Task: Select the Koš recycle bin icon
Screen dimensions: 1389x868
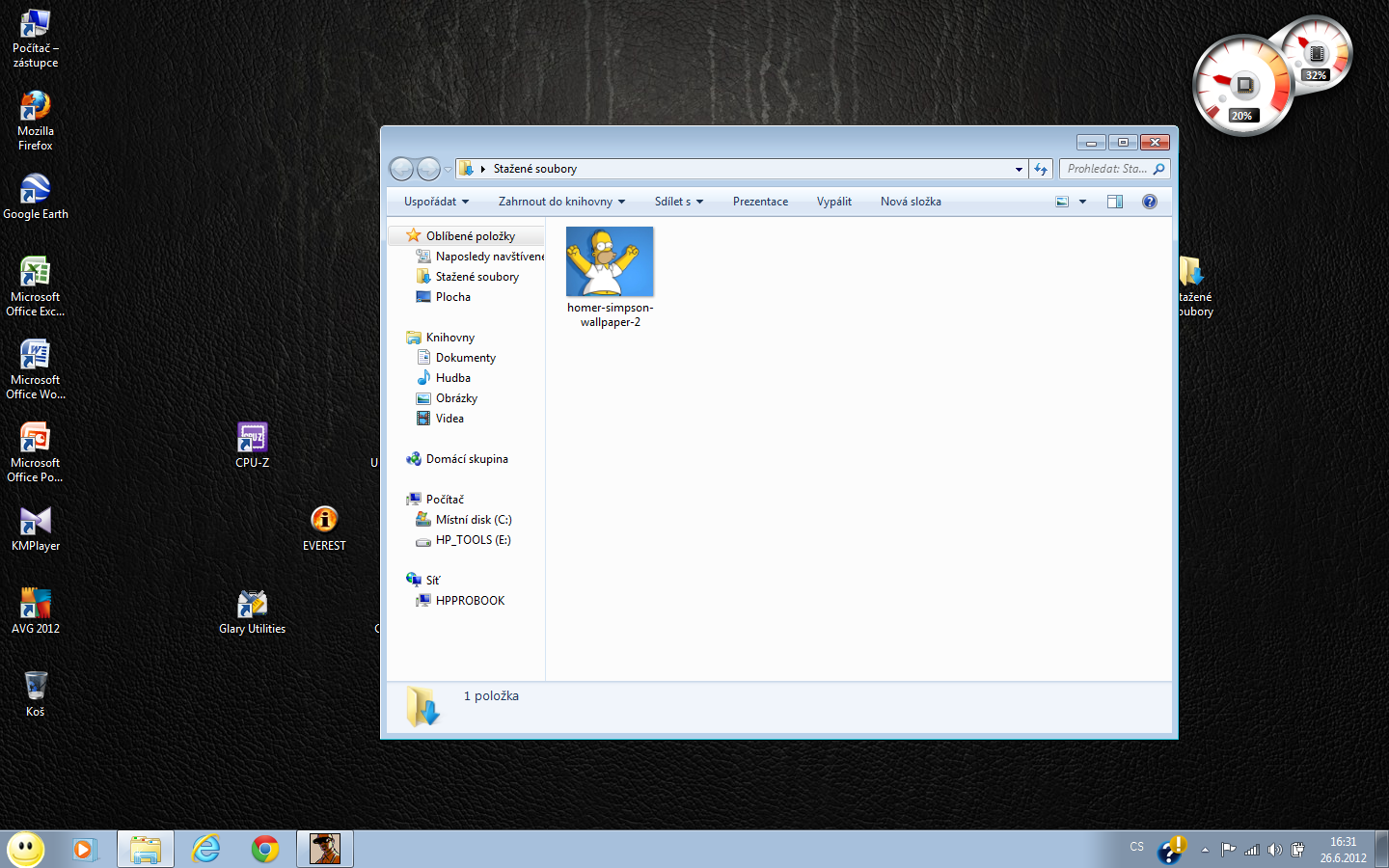Action: pyautogui.click(x=36, y=694)
